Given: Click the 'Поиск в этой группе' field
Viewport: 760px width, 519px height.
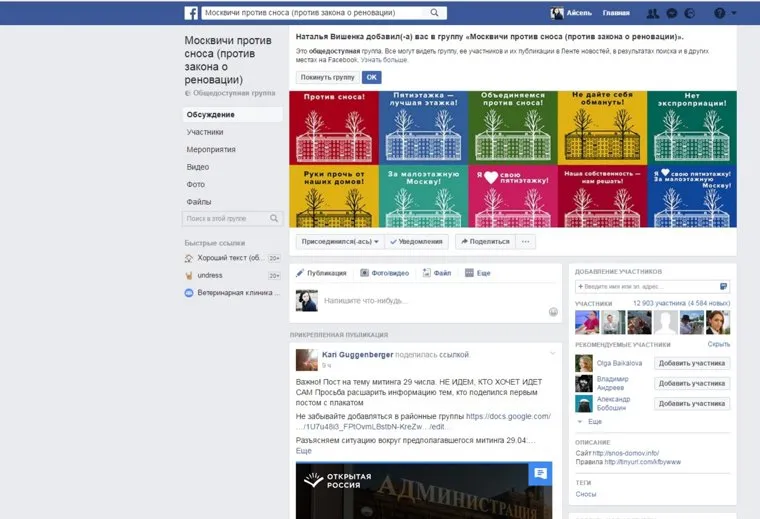Looking at the screenshot, I should coord(225,218).
